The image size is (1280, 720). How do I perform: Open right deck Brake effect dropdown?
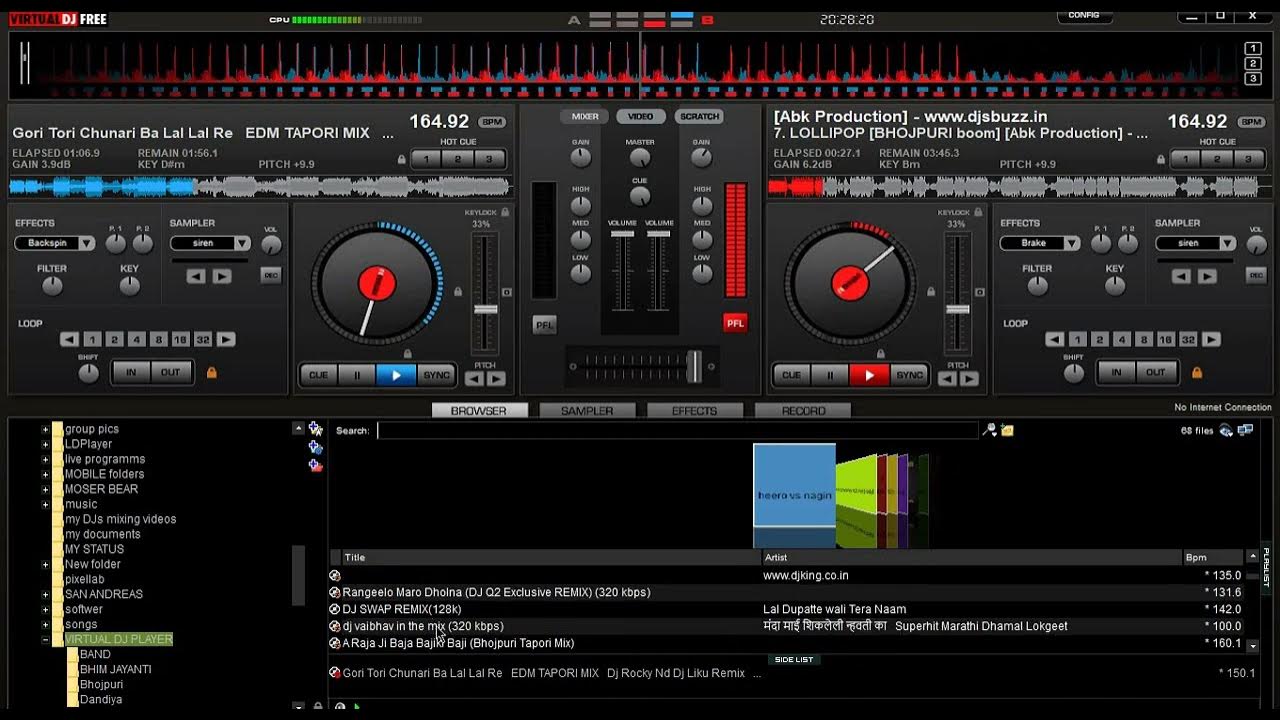1071,243
